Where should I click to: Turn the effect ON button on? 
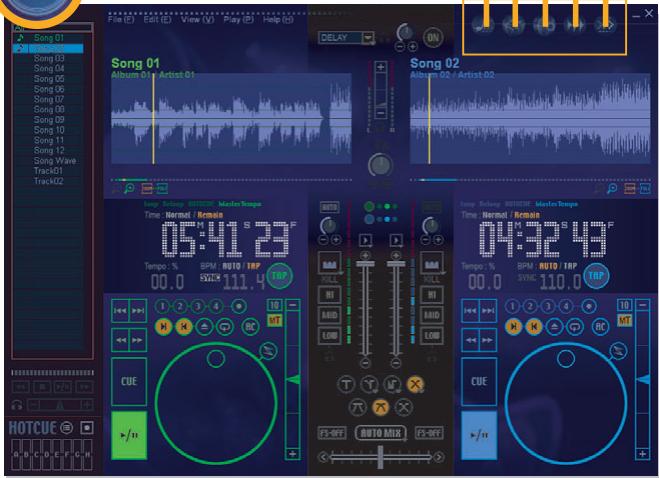tap(433, 38)
